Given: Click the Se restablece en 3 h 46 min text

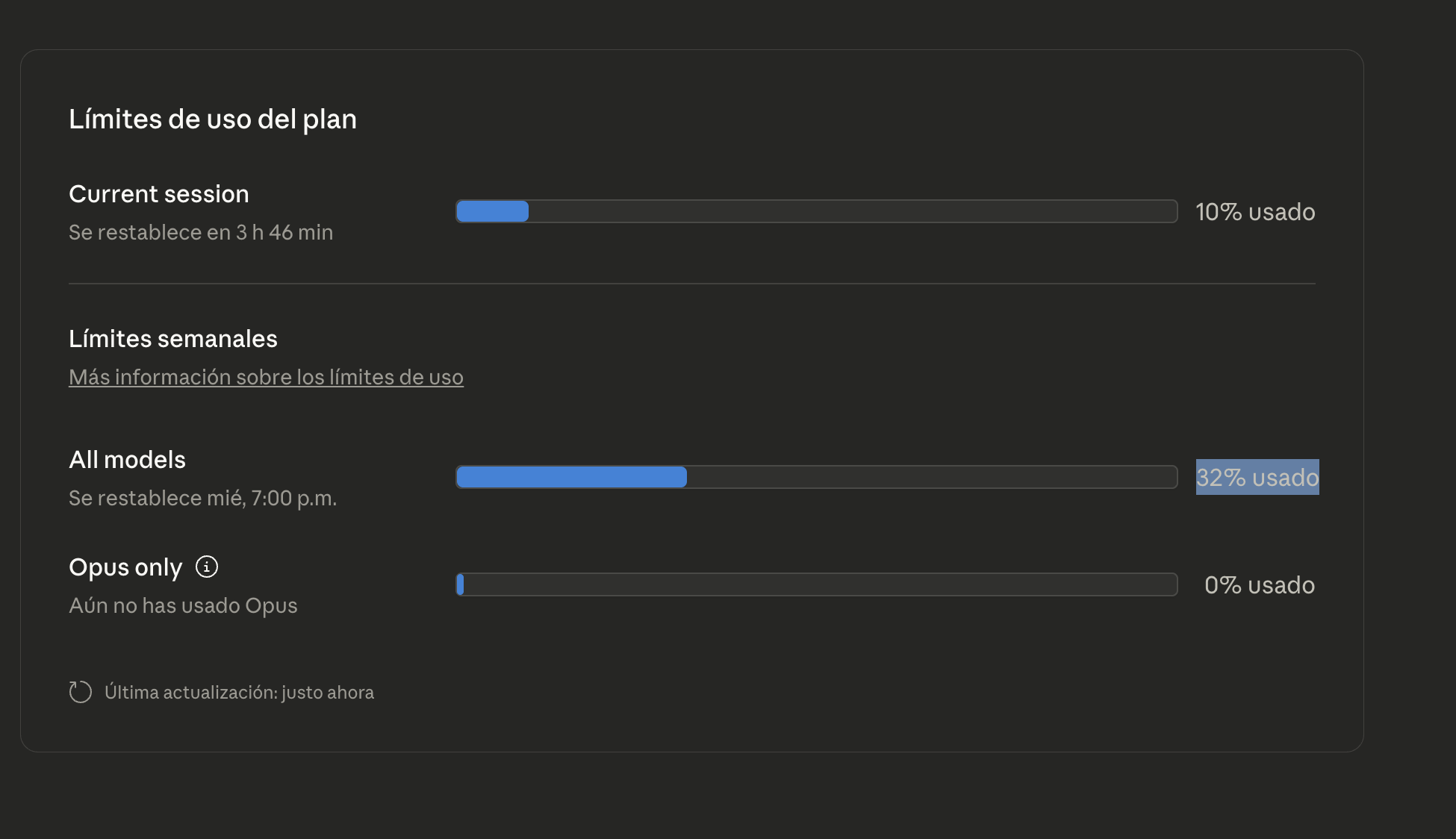Looking at the screenshot, I should click(x=201, y=232).
